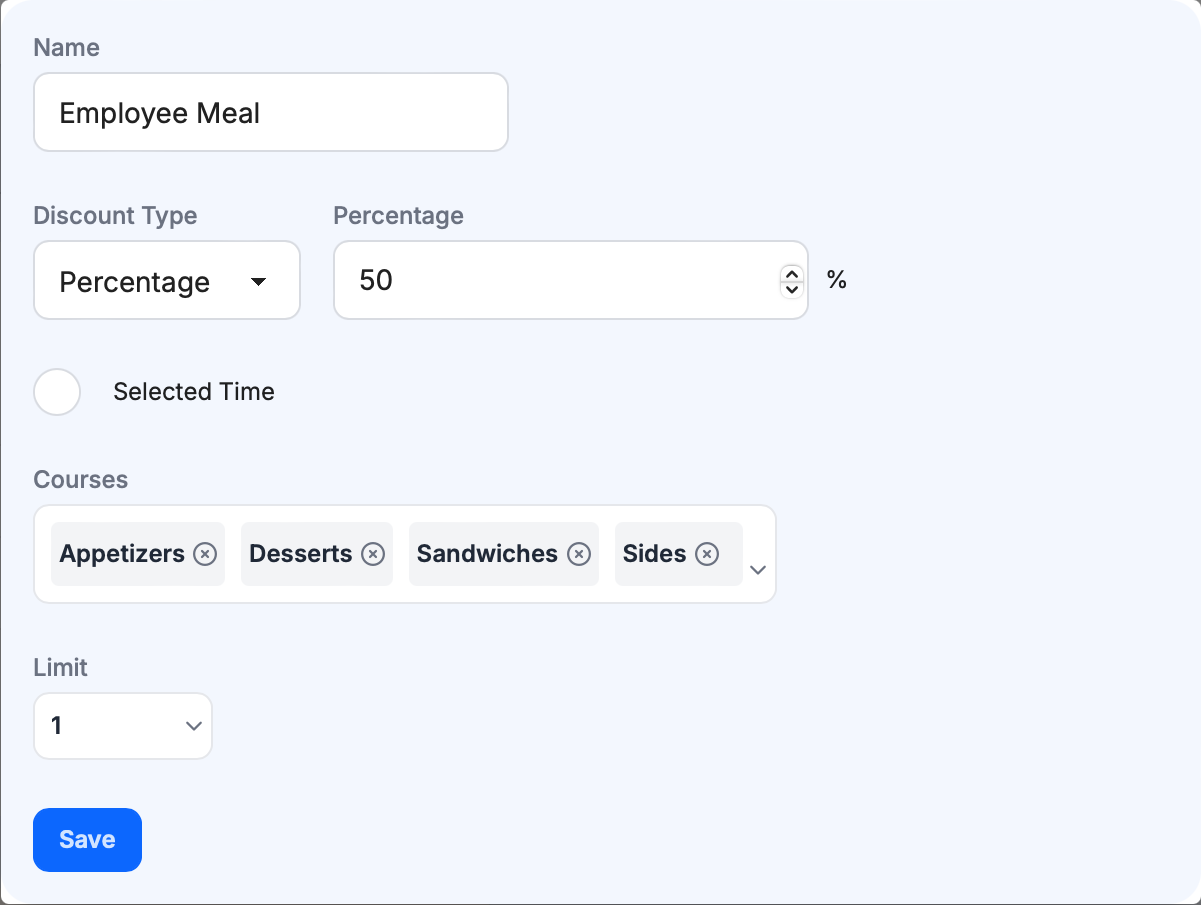1201x905 pixels.
Task: Click the Courses field label
Action: point(81,480)
